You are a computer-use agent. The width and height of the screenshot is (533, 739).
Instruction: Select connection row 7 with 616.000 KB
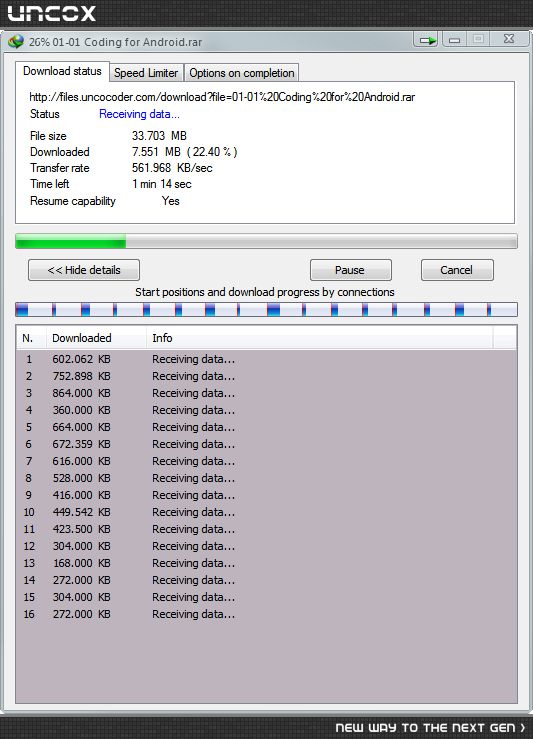click(x=266, y=461)
